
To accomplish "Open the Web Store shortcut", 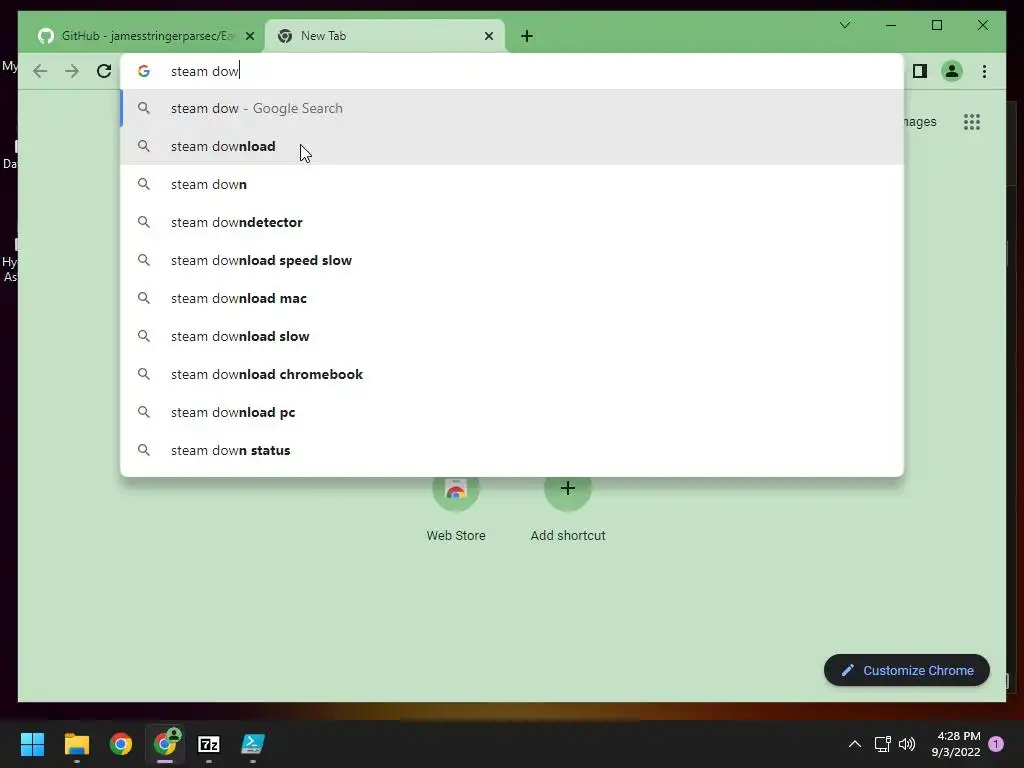I will pos(456,509).
